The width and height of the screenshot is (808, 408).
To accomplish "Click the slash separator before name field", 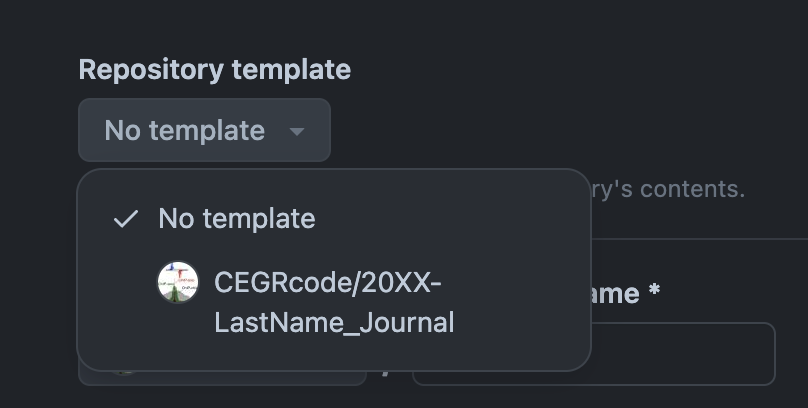I will click(387, 372).
